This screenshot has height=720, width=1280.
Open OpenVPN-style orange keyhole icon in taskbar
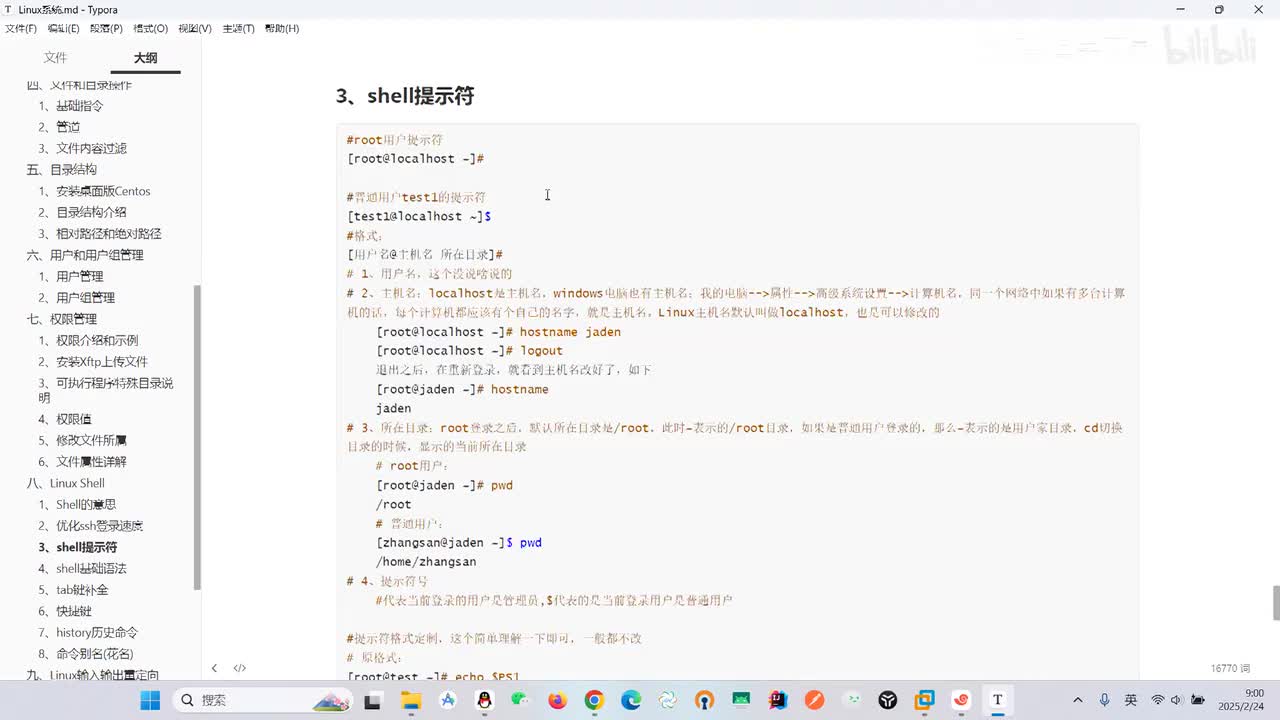point(704,700)
